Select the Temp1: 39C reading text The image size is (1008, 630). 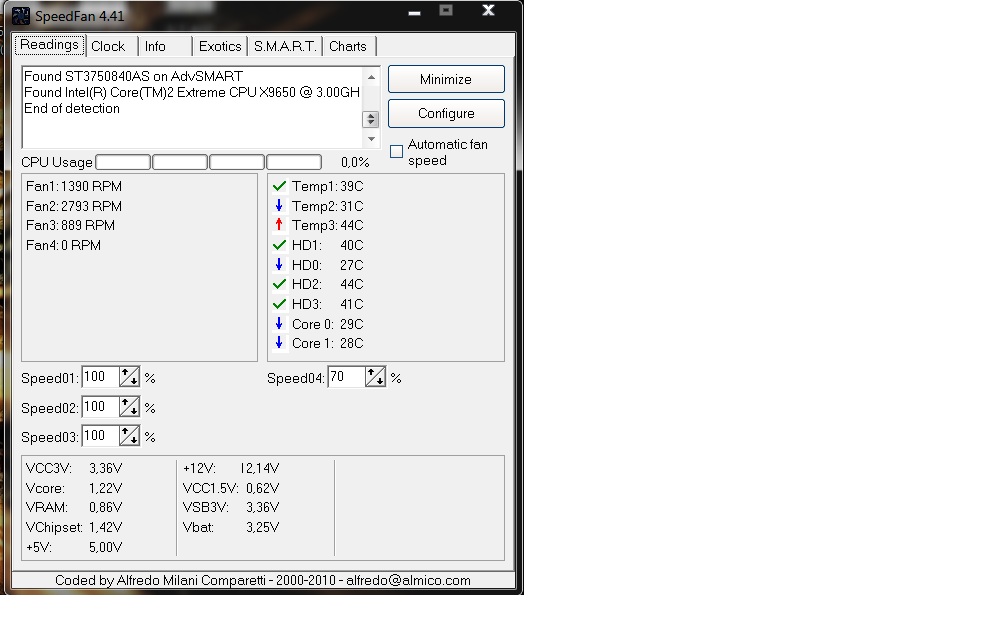tap(327, 186)
